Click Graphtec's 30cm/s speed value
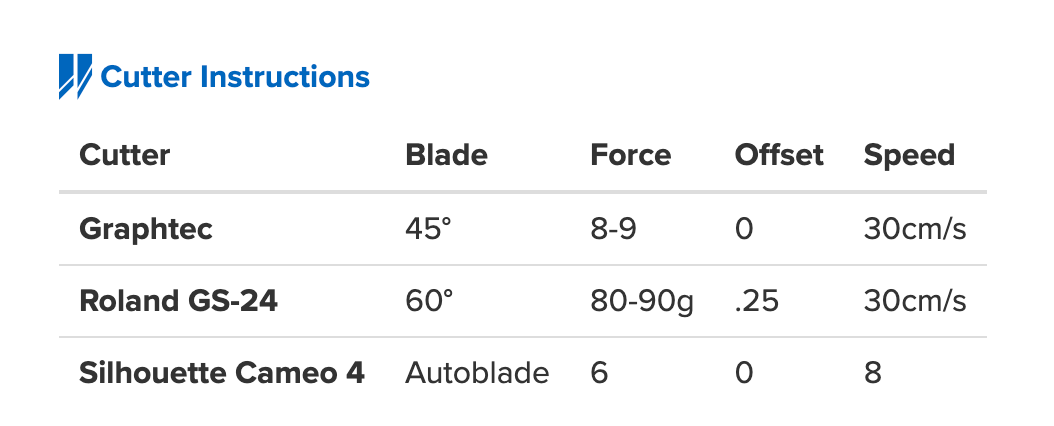The width and height of the screenshot is (1054, 426). click(915, 229)
